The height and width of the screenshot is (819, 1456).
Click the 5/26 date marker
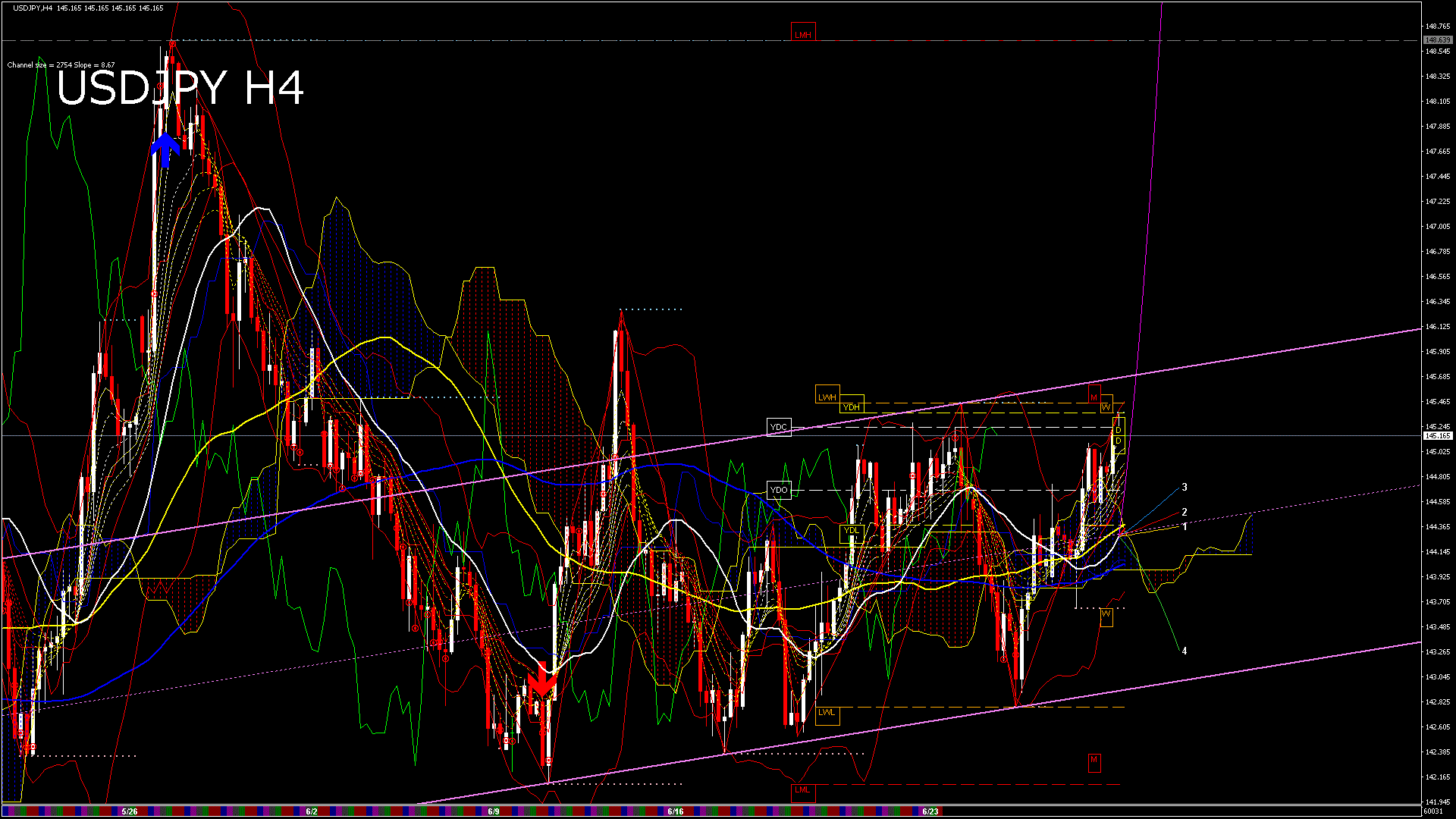click(x=130, y=811)
